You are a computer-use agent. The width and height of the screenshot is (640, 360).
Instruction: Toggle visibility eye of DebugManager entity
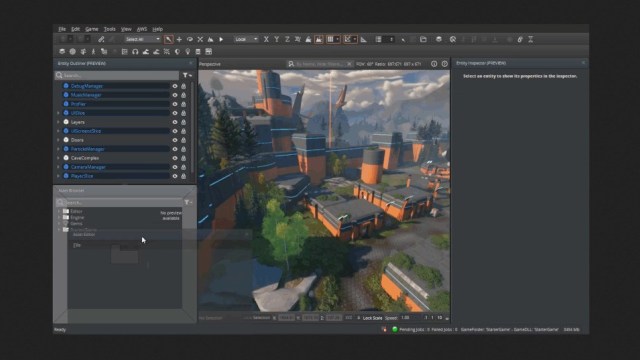point(175,86)
